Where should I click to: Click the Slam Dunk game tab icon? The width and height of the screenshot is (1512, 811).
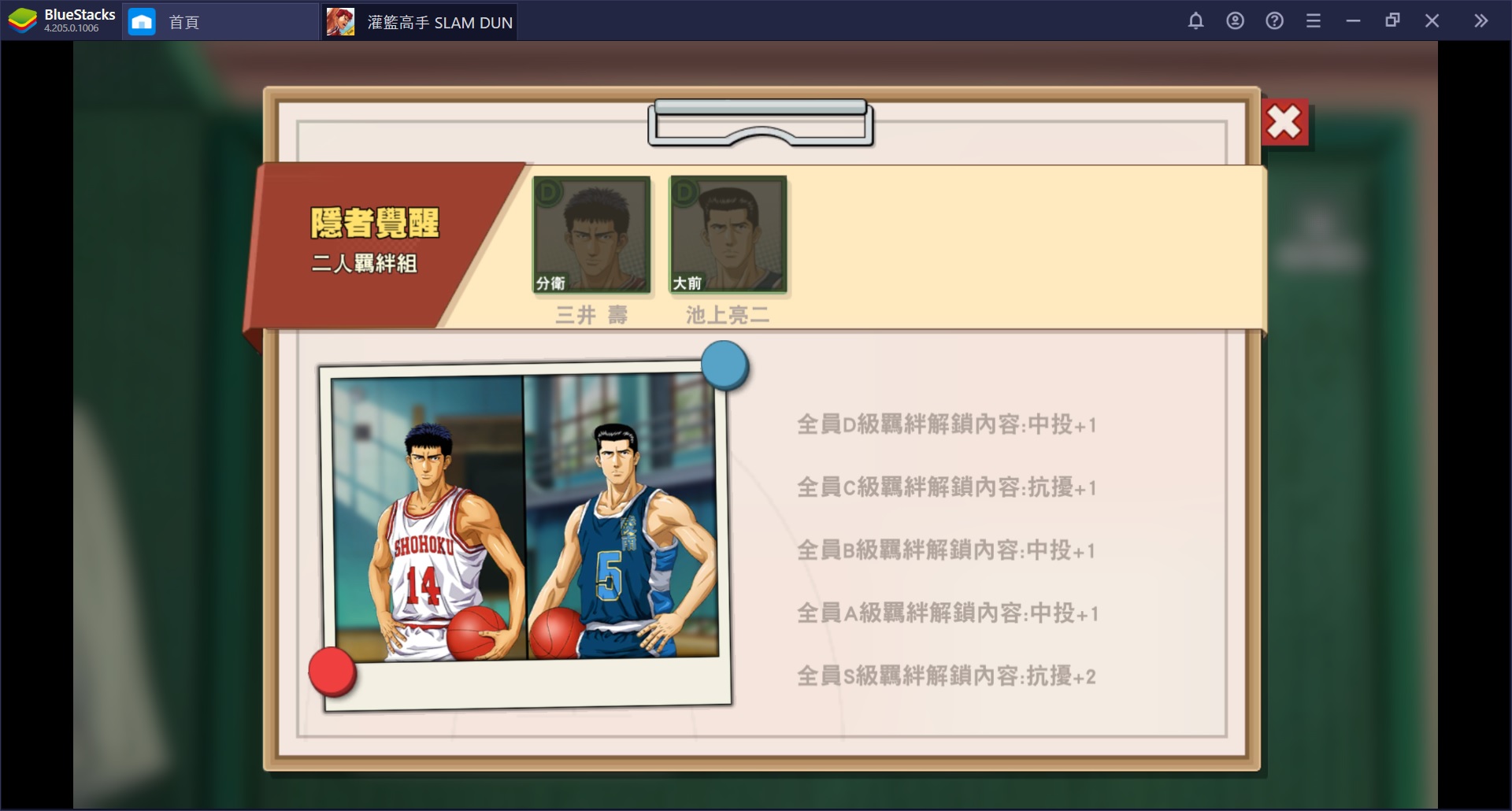340,22
